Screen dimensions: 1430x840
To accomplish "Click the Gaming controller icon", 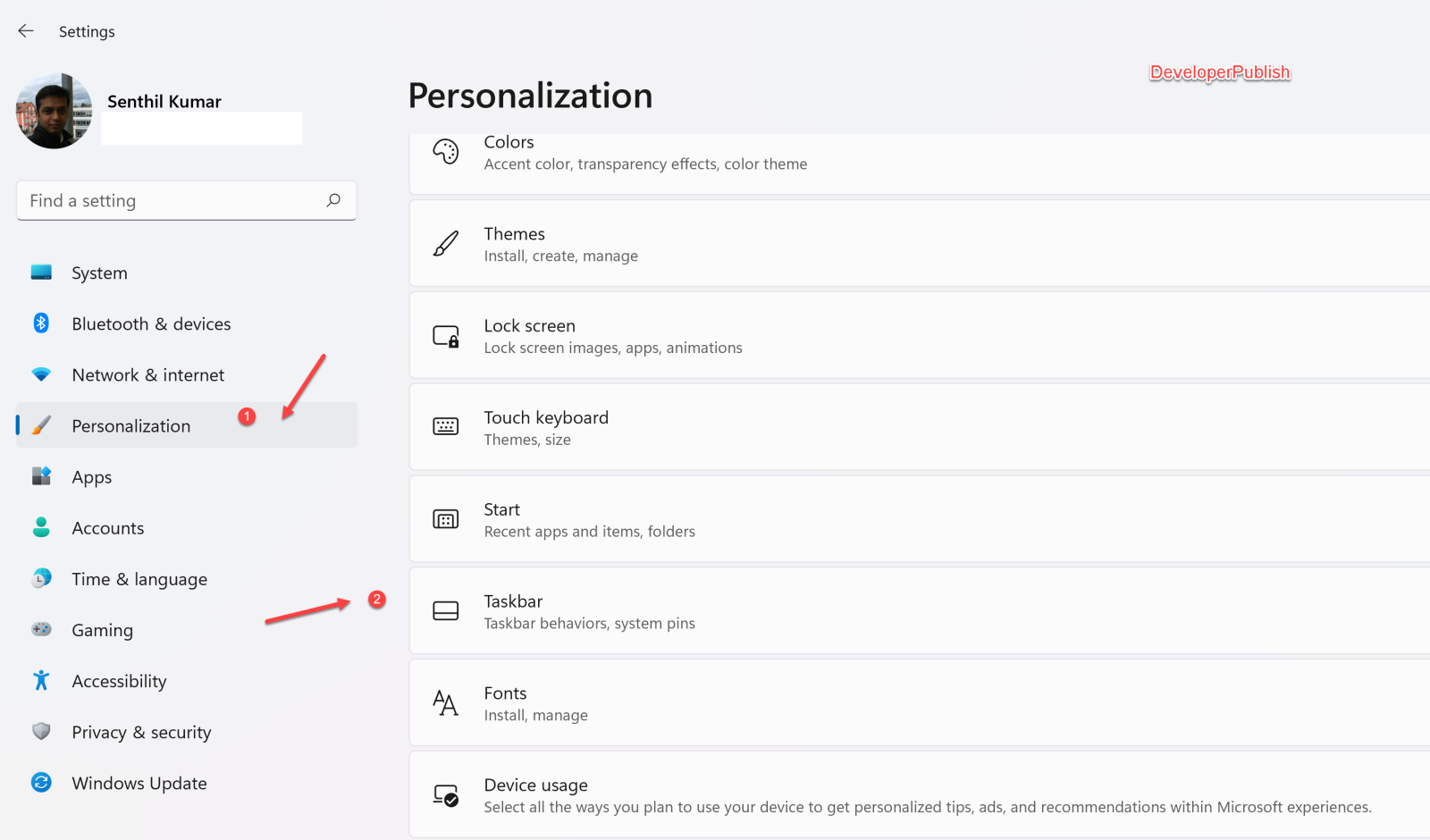I will (41, 630).
